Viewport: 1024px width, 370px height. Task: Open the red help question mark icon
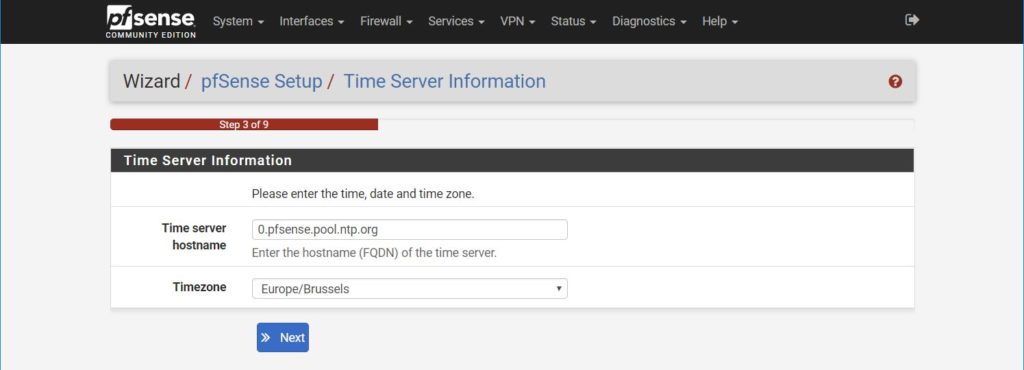[x=895, y=82]
